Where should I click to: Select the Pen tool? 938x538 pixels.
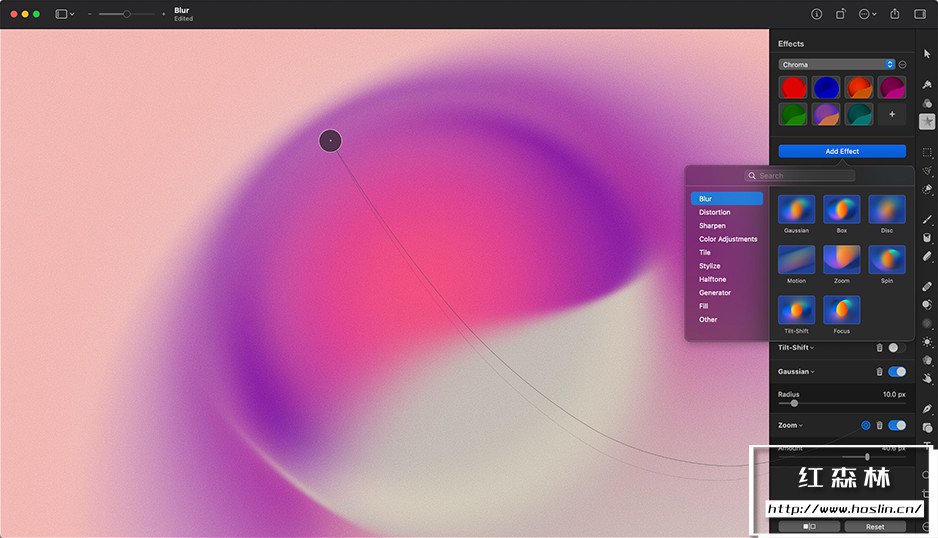927,409
